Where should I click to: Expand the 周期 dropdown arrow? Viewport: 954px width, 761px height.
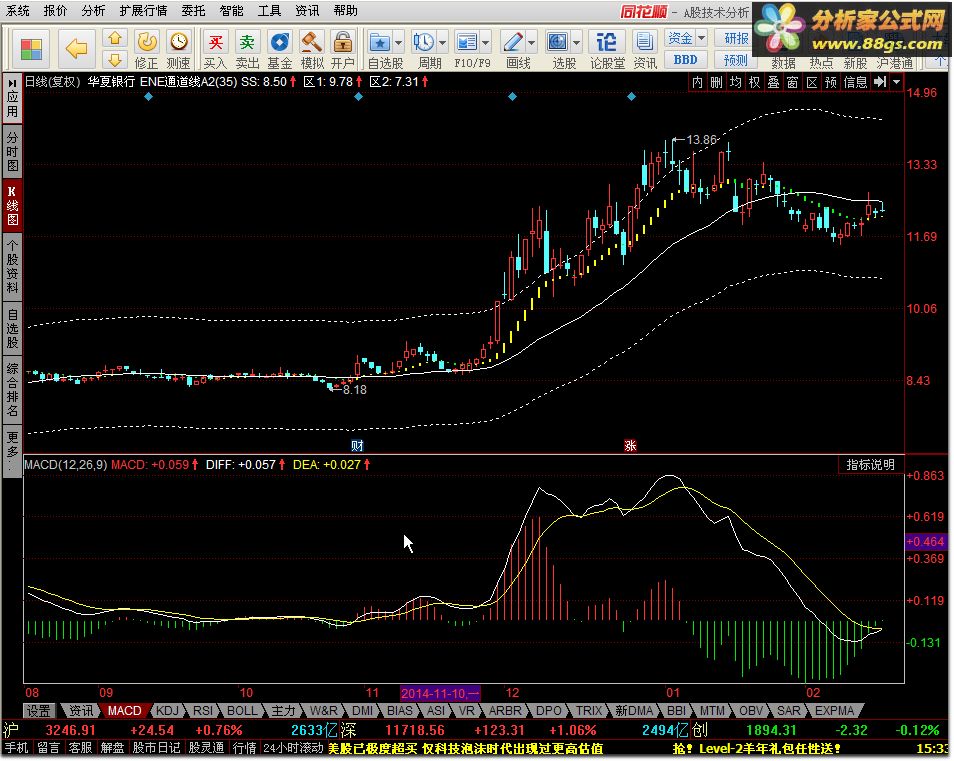tap(442, 43)
